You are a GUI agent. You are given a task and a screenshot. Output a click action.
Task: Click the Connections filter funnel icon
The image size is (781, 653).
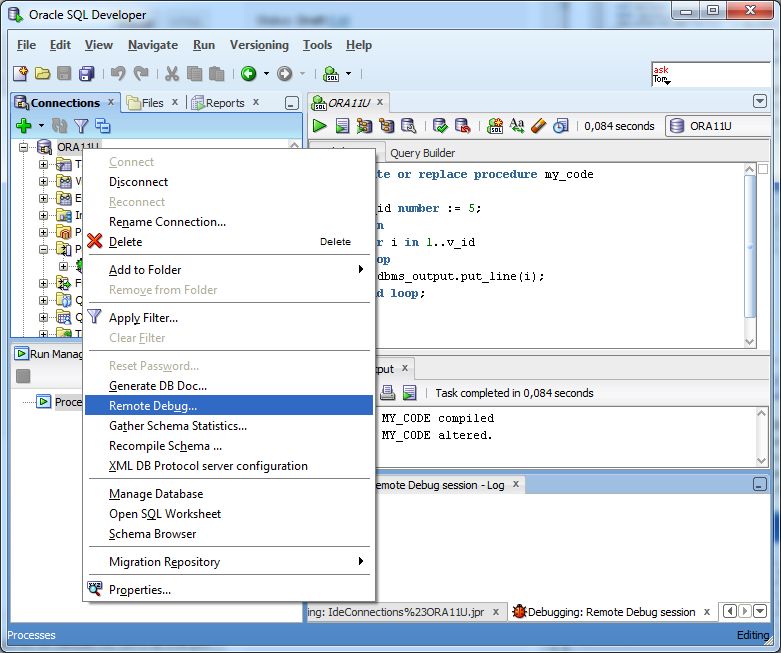coord(81,126)
